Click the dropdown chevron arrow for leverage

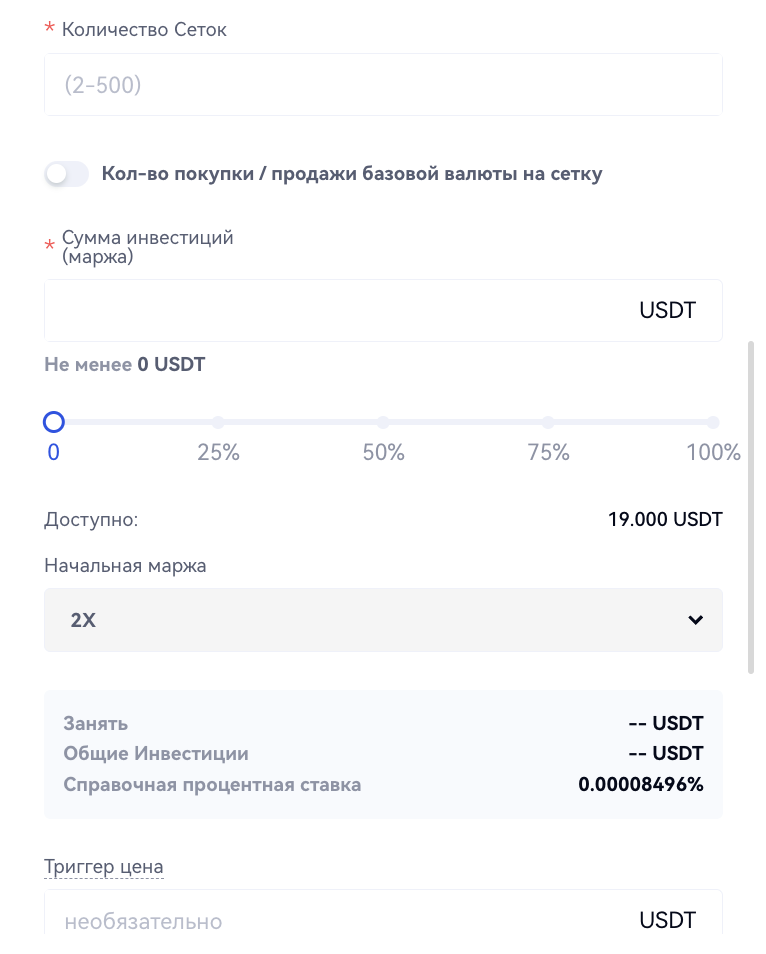pyautogui.click(x=696, y=620)
